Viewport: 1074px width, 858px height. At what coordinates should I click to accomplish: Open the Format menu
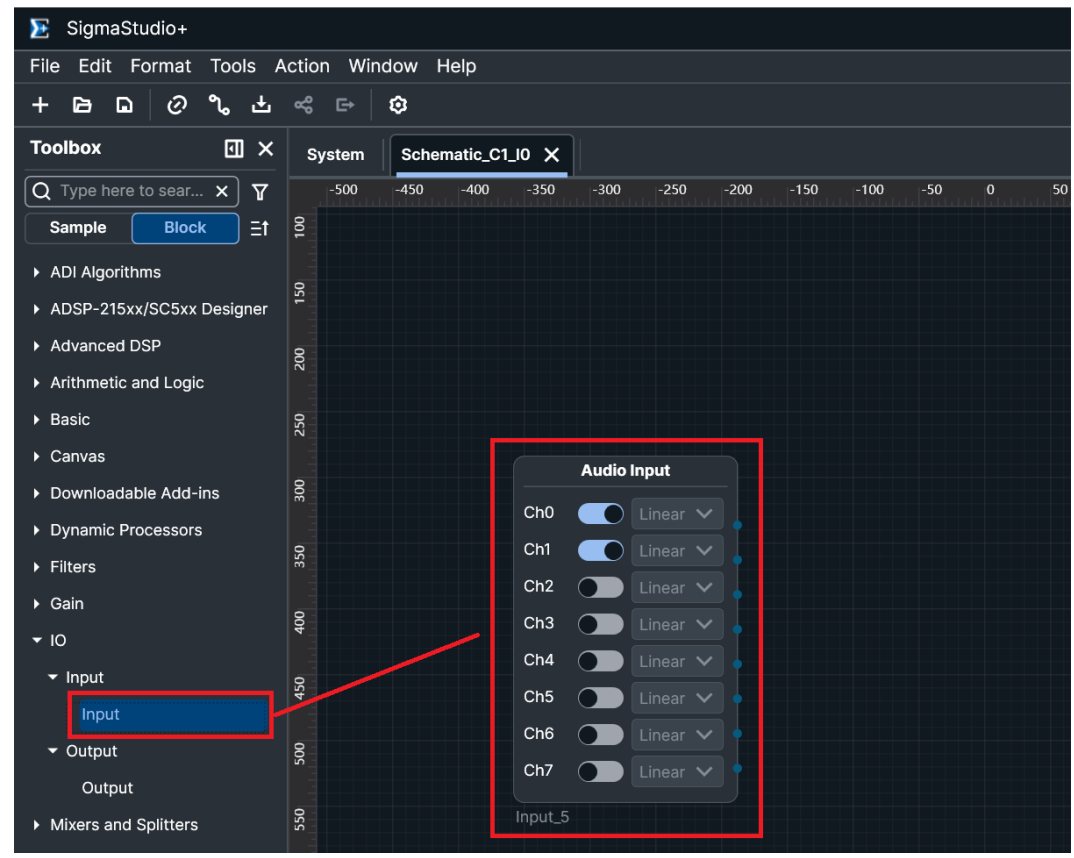tap(161, 66)
